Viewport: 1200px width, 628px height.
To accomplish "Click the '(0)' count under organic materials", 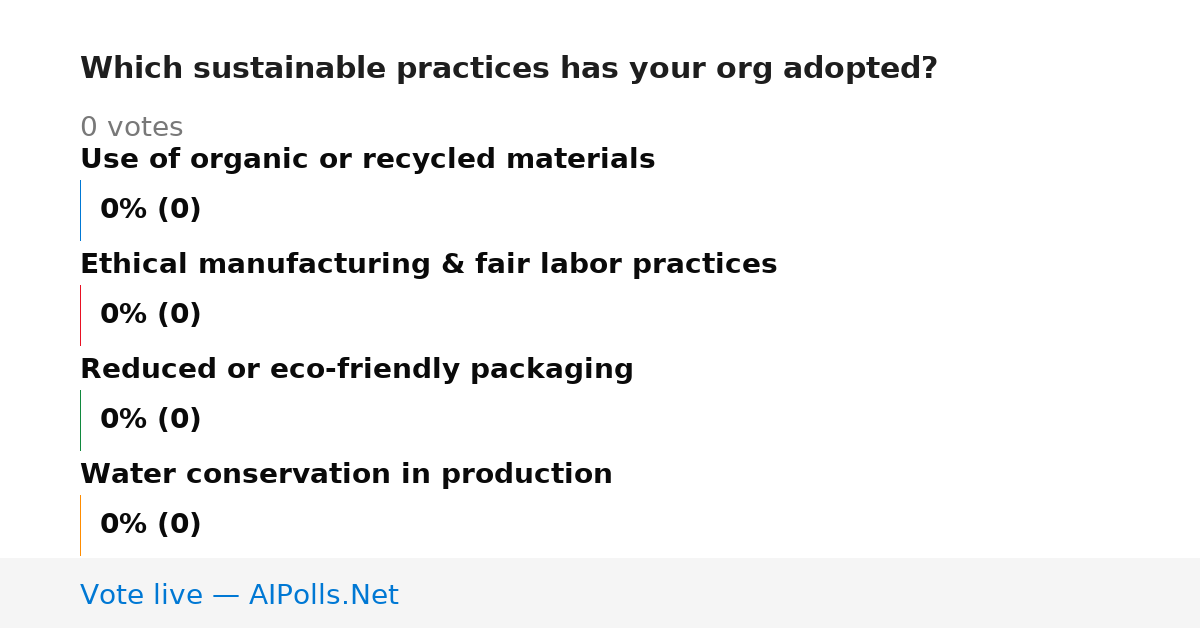I will click(x=179, y=210).
